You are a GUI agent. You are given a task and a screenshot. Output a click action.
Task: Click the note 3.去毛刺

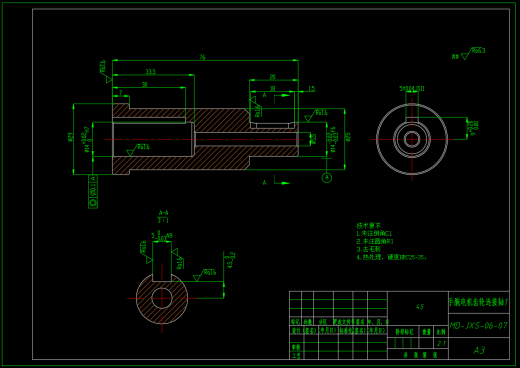click(368, 249)
